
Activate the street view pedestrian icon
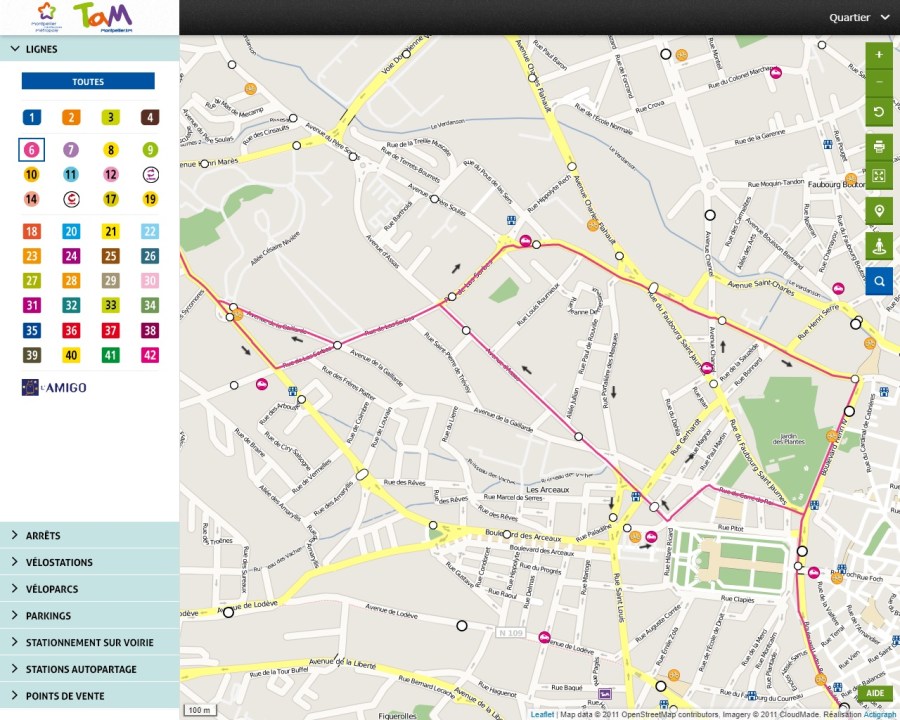point(879,246)
